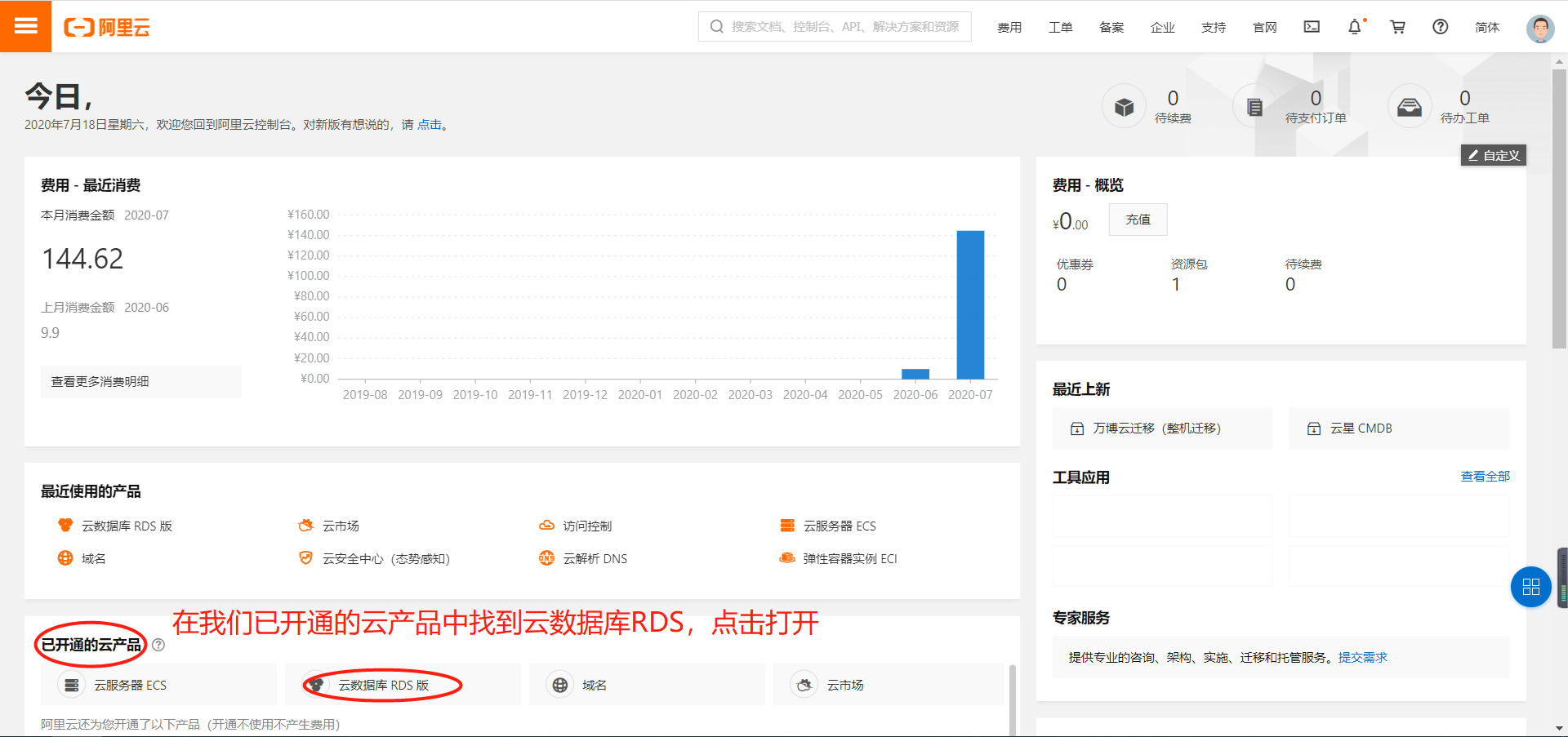Open the 企业 top menu
The image size is (1568, 737).
coord(1163,27)
